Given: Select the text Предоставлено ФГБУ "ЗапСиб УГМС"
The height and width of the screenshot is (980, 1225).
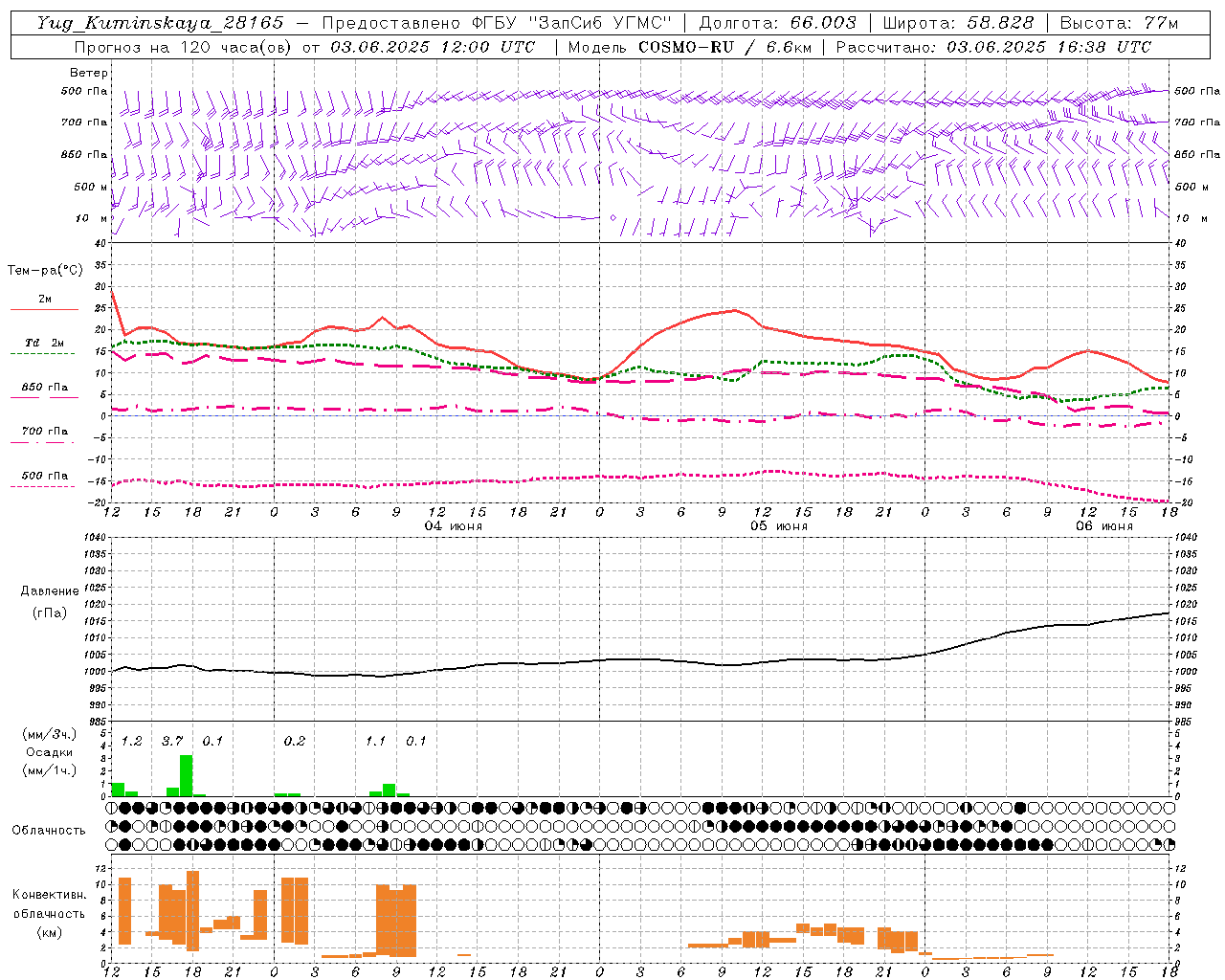Looking at the screenshot, I should tap(497, 23).
